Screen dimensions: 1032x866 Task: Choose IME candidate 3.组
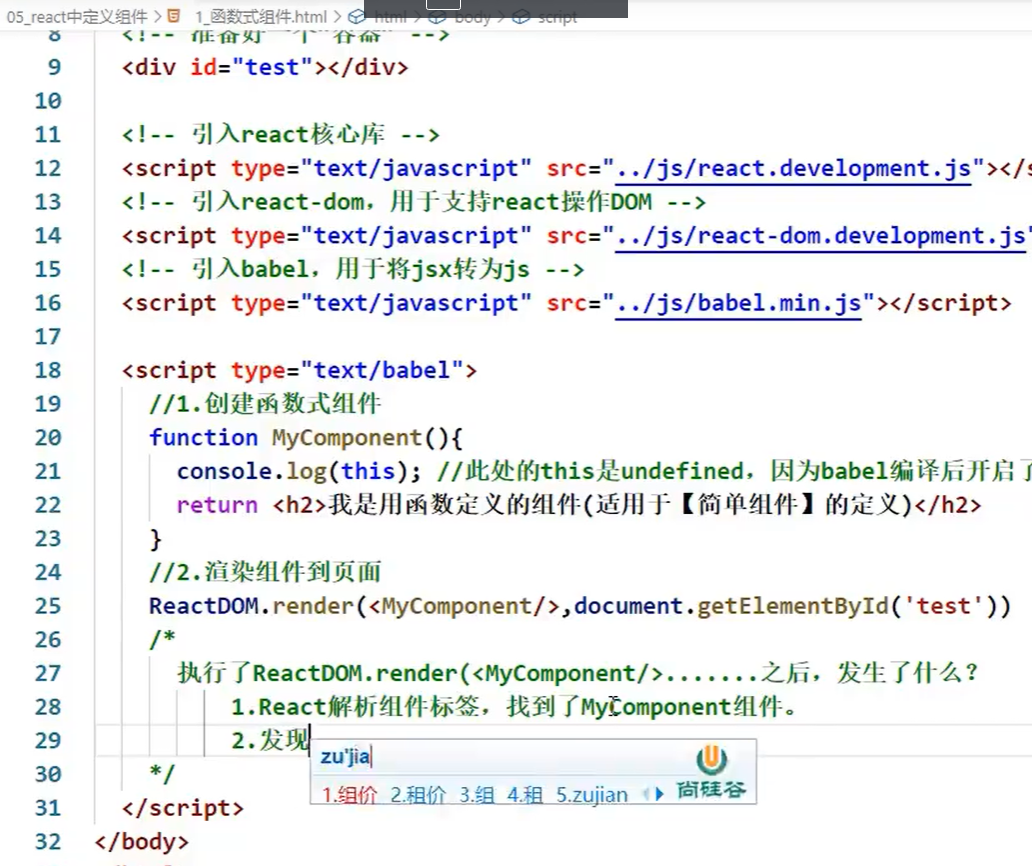coord(477,795)
